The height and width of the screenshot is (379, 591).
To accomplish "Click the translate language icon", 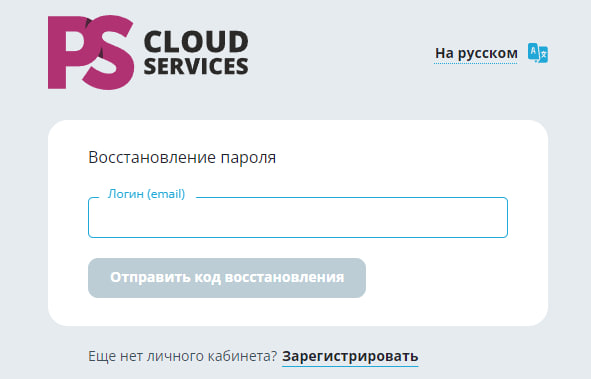I will click(537, 53).
